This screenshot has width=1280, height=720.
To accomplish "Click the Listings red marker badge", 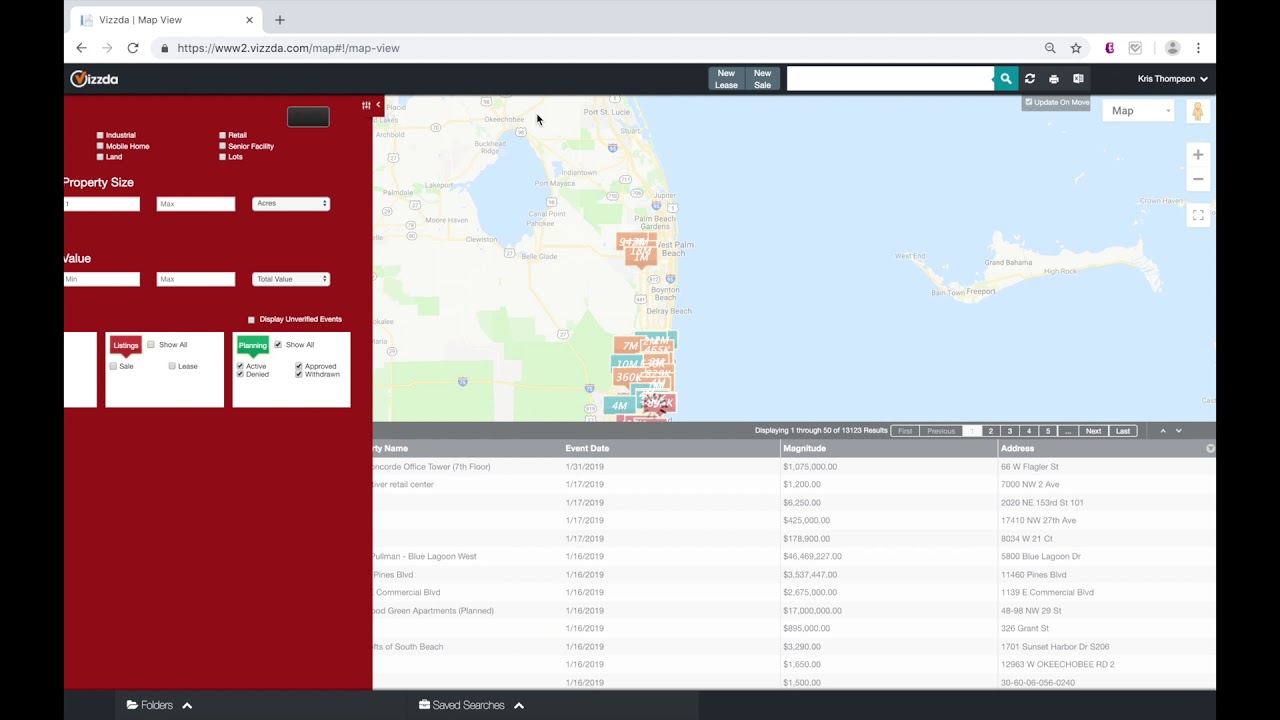I will click(x=126, y=345).
